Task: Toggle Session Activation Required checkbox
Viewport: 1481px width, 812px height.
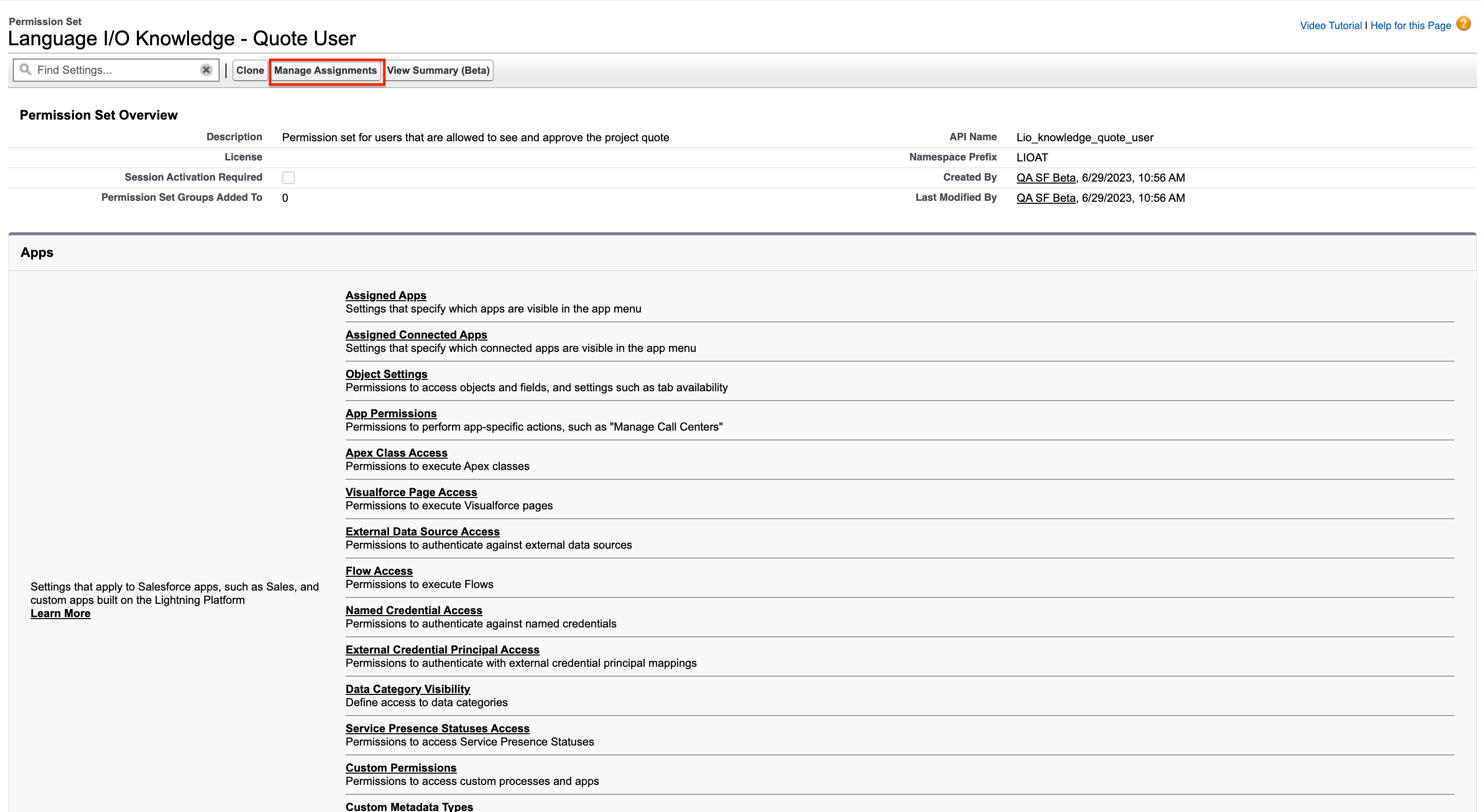Action: 289,178
